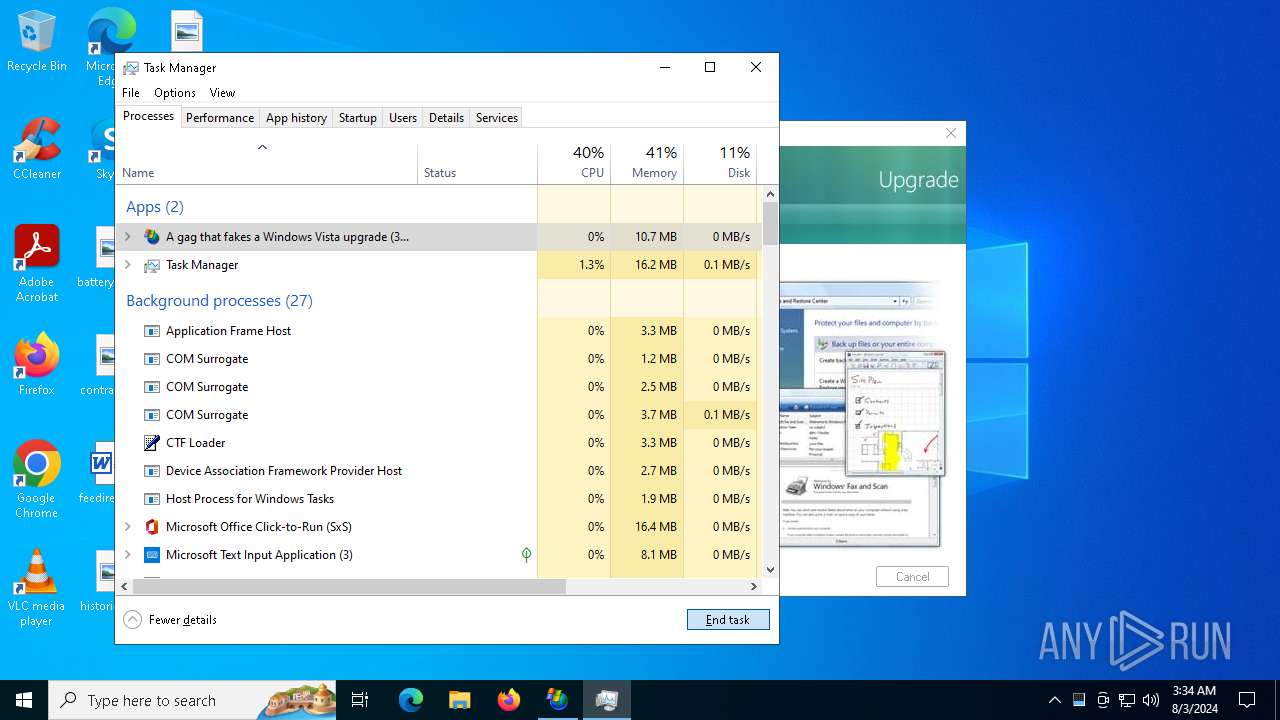Screen dimensions: 1280x720
Task: Switch to the Performance tab
Action: pos(220,118)
